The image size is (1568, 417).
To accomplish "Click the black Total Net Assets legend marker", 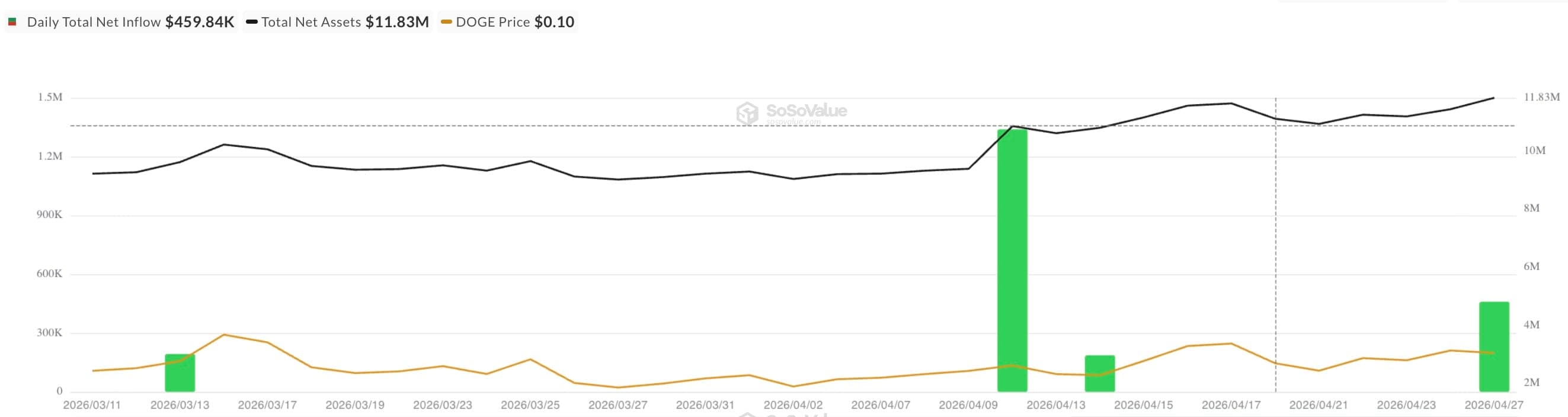I will (x=251, y=22).
